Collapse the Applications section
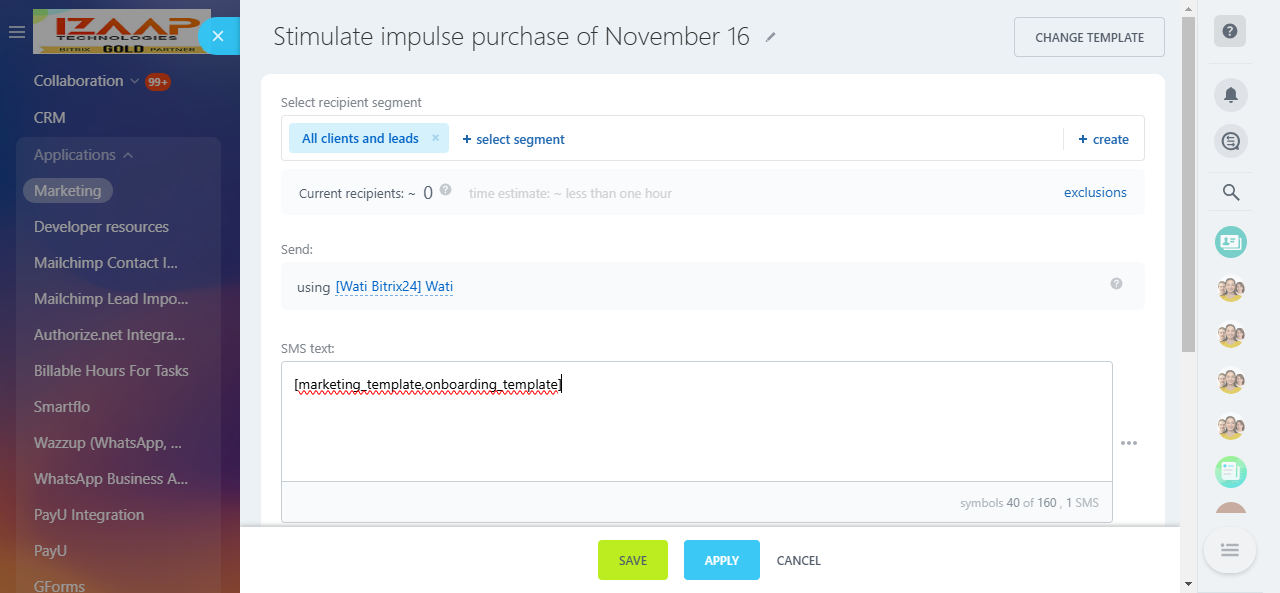The height and width of the screenshot is (593, 1280). click(x=128, y=155)
